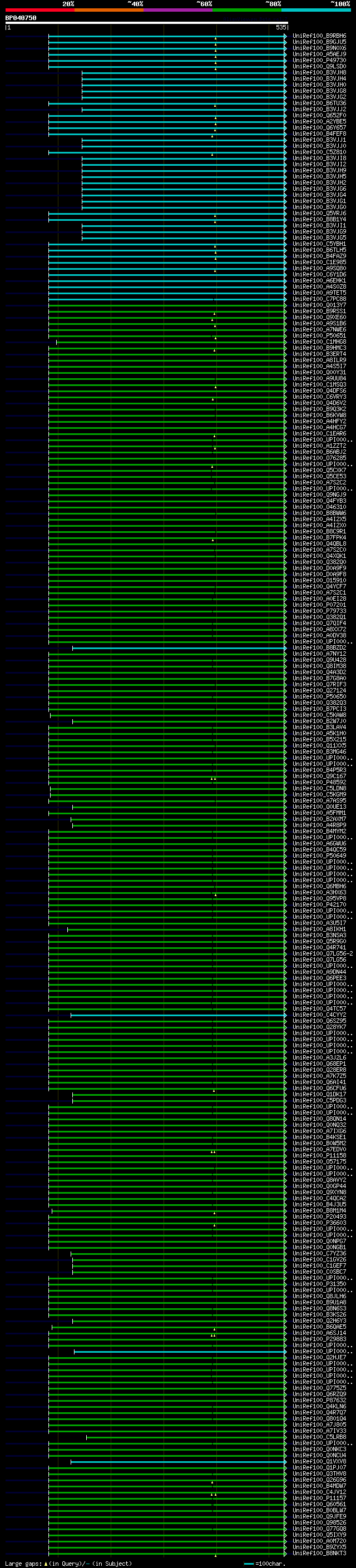Viewport: 356px width, 1568px height.
Task: Select hit label UniRef100_A9UU84
Action: click(x=319, y=378)
